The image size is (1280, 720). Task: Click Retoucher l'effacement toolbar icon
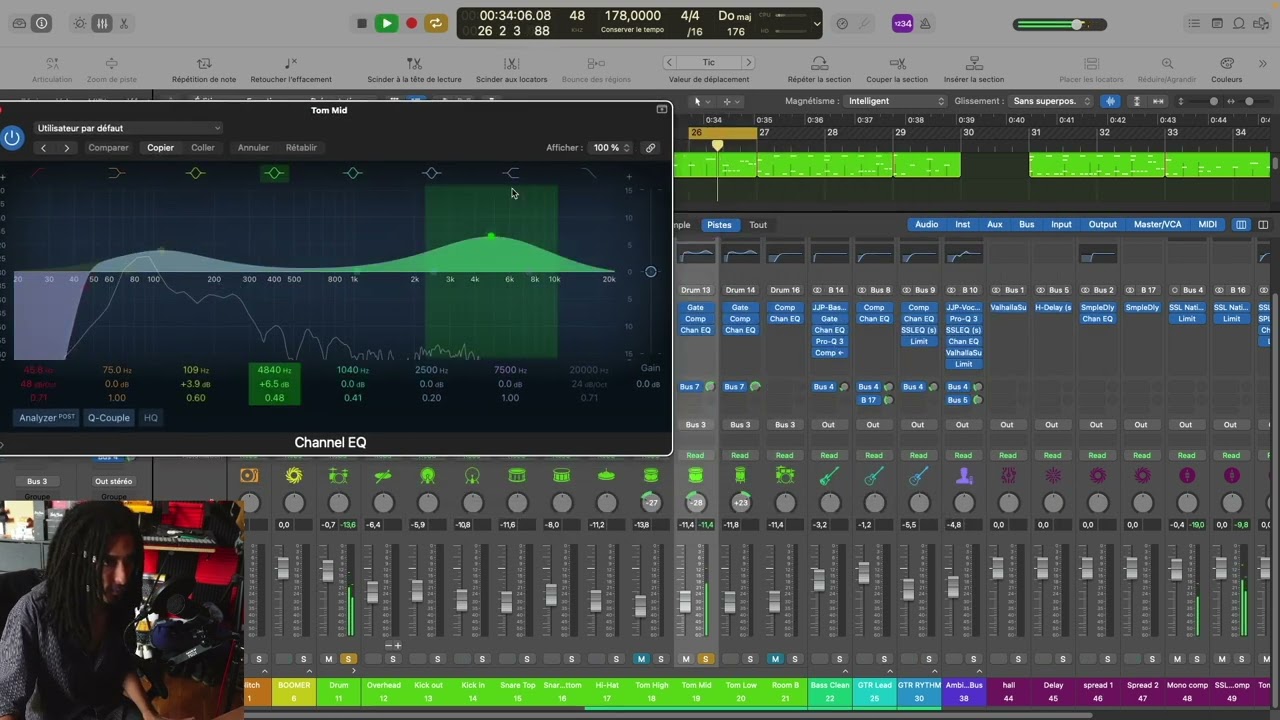[291, 63]
